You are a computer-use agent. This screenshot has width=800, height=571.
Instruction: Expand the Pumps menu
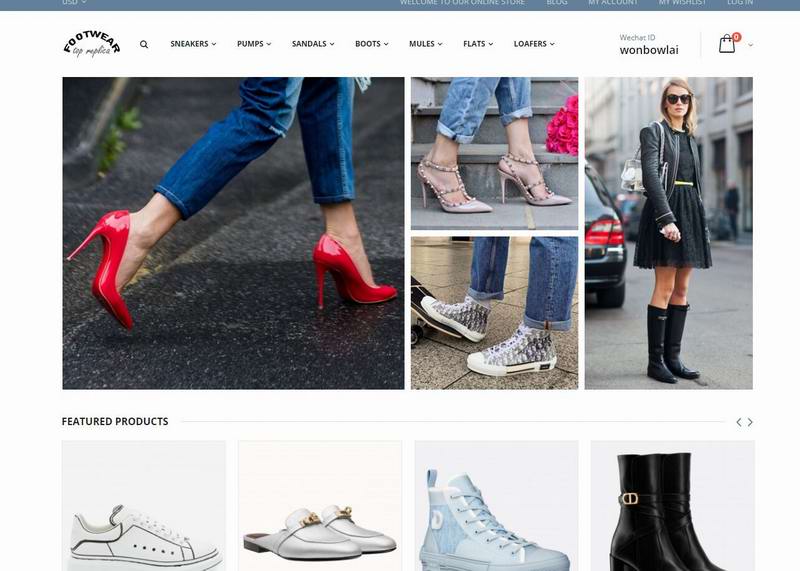(x=254, y=44)
